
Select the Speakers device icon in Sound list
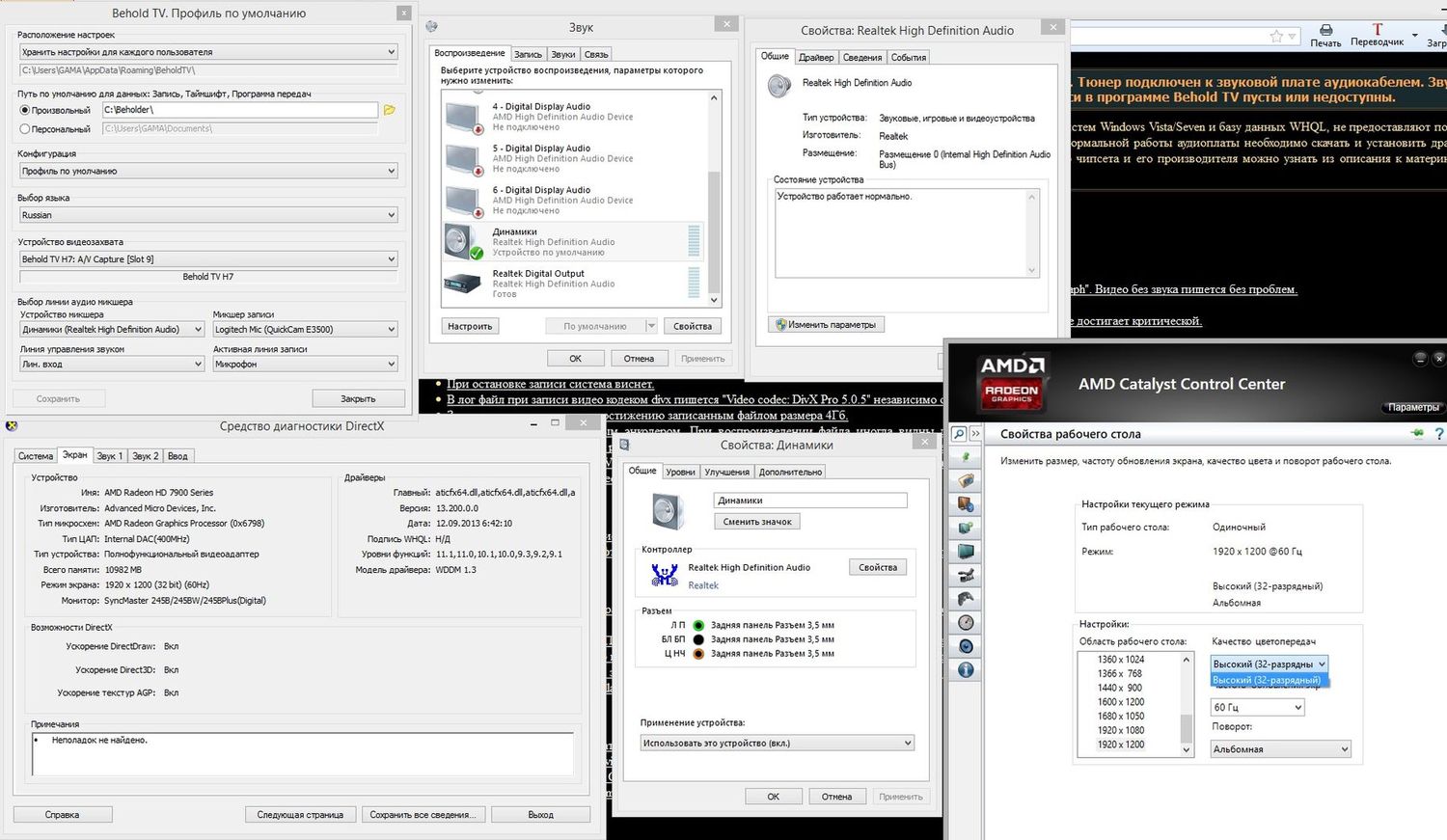(x=463, y=242)
